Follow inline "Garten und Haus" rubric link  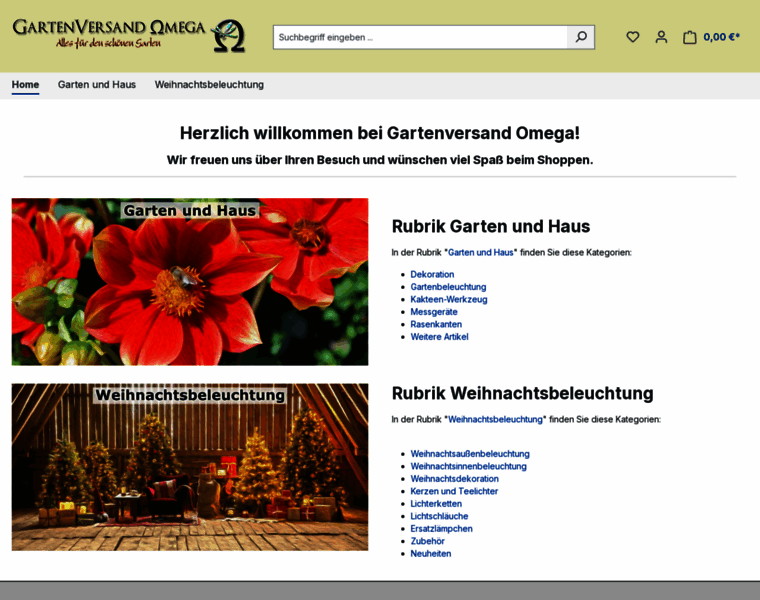(x=480, y=253)
